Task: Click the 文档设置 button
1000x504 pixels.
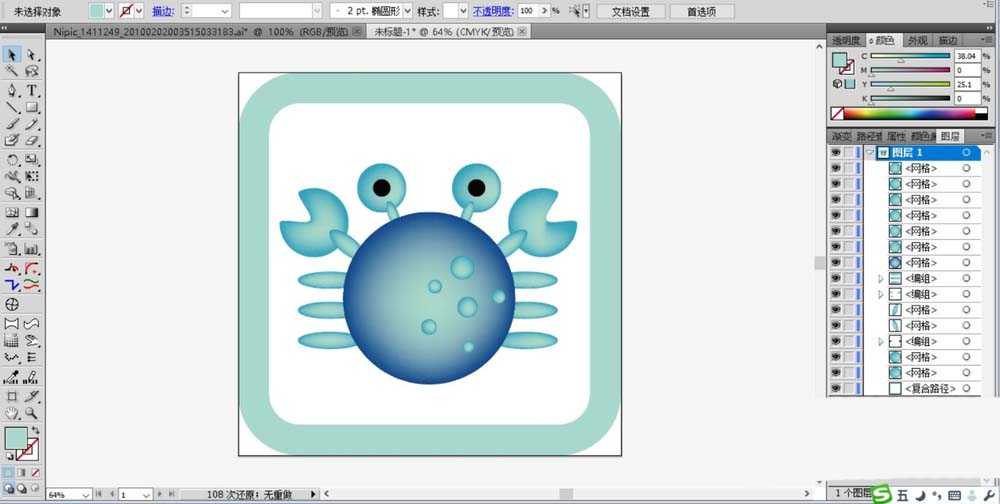Action: [x=631, y=11]
